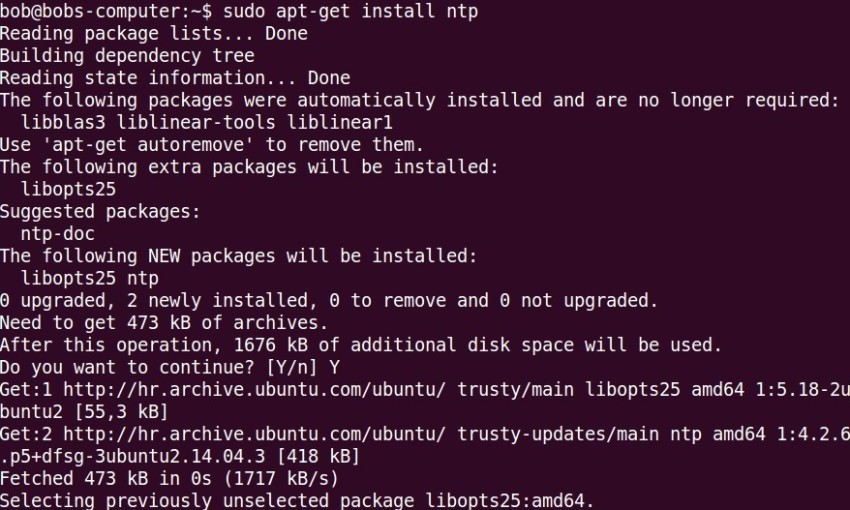Viewport: 850px width, 510px height.
Task: Click the '[Y/n]' continue prompt
Action: [x=292, y=367]
